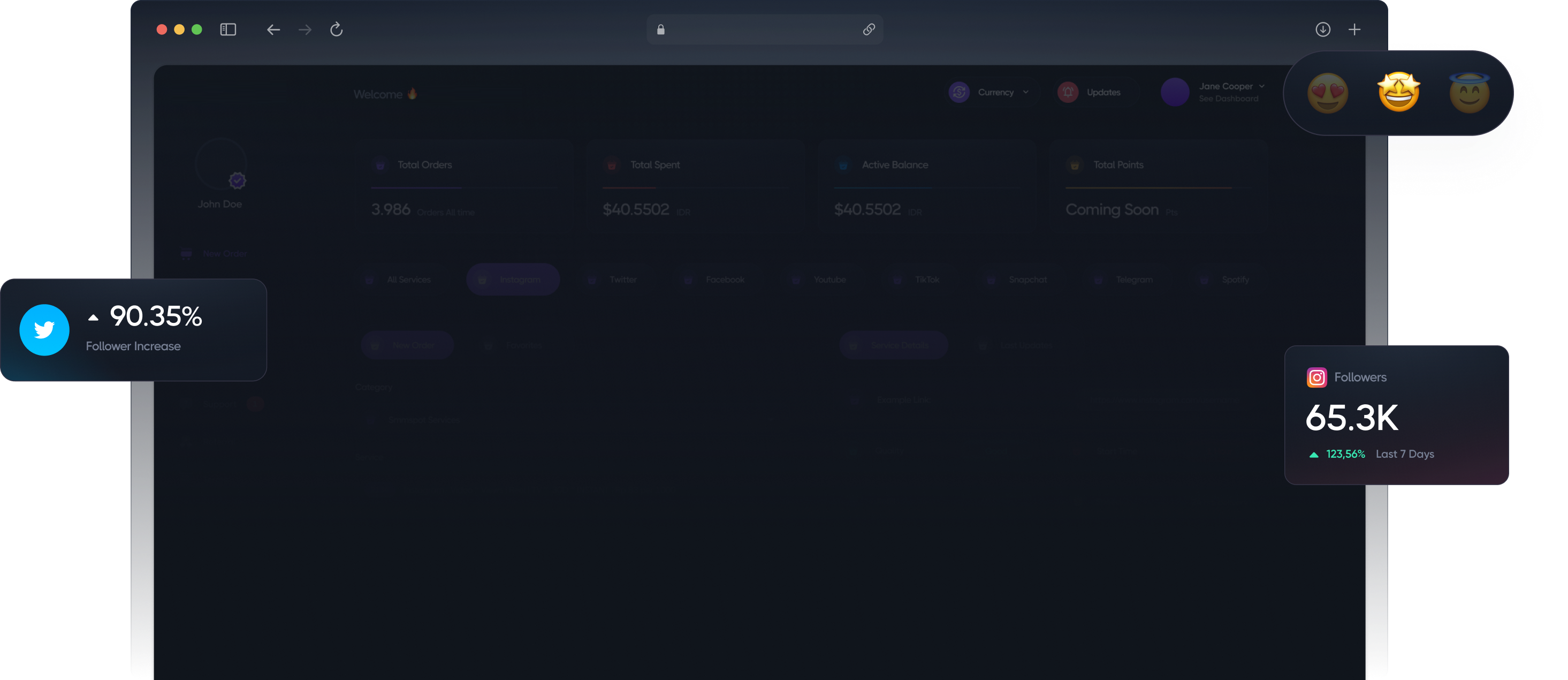
Task: Open the Service Details button
Action: click(x=893, y=345)
